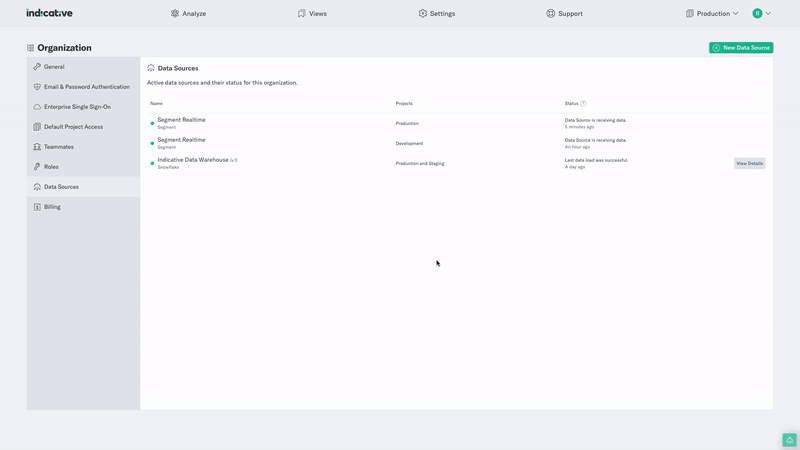
Task: Click the green chat widget icon
Action: coord(789,440)
